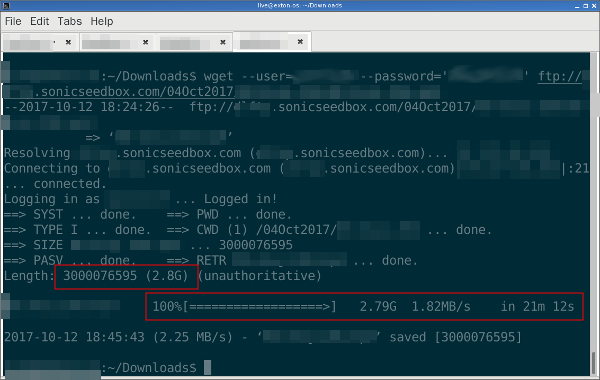Open the Tabs menu
The image size is (600, 380).
pyautogui.click(x=70, y=21)
